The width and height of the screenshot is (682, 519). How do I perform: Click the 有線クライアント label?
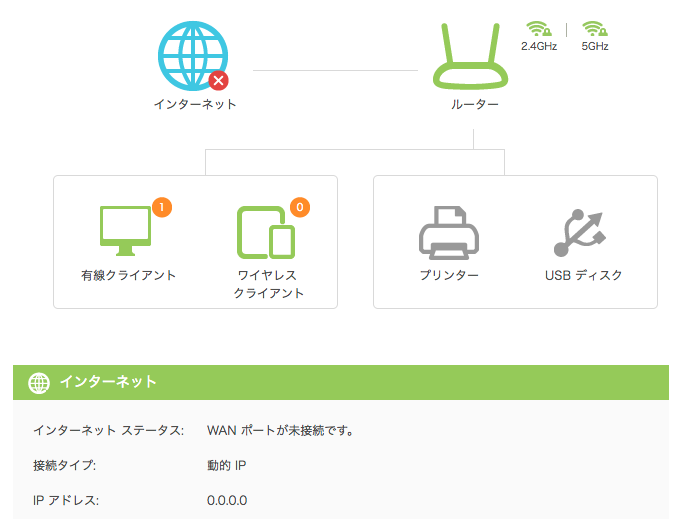pos(128,275)
